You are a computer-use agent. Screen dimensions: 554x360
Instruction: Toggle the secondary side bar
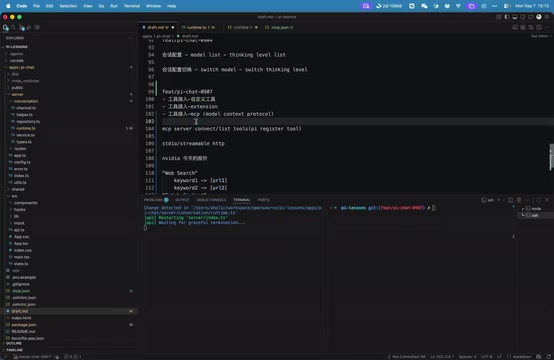523,17
